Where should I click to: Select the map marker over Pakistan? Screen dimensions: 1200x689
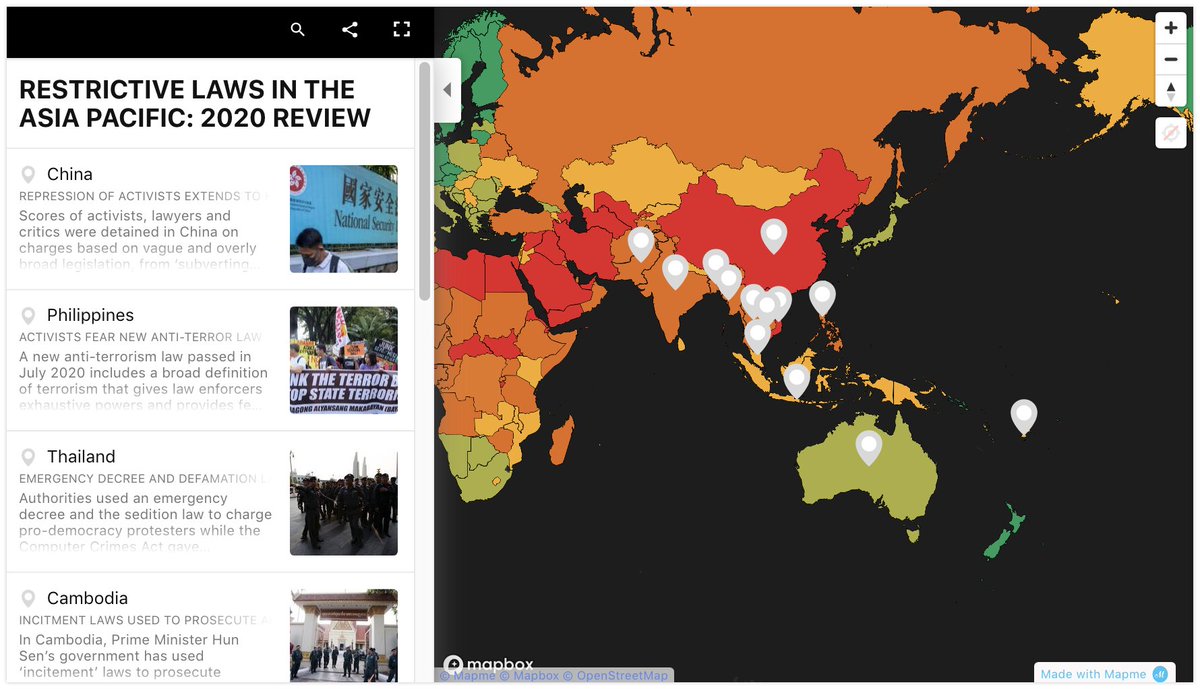(x=641, y=244)
